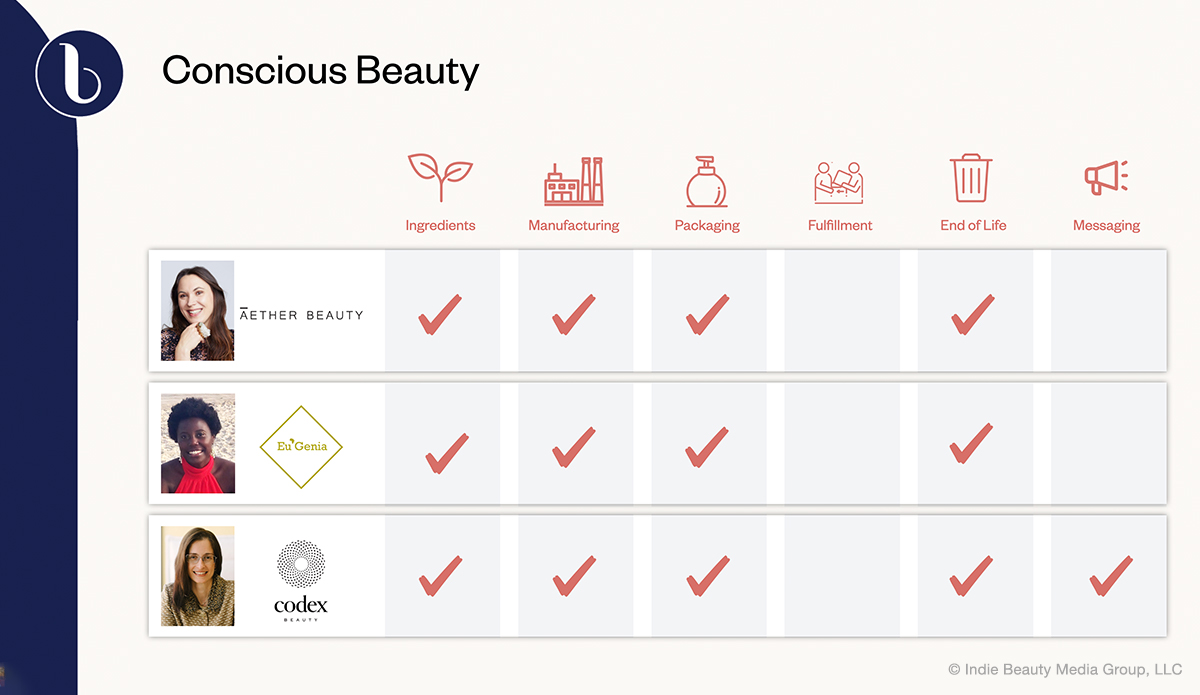Click the Aether Beauty founder photo
Viewport: 1200px width, 695px height.
[197, 311]
